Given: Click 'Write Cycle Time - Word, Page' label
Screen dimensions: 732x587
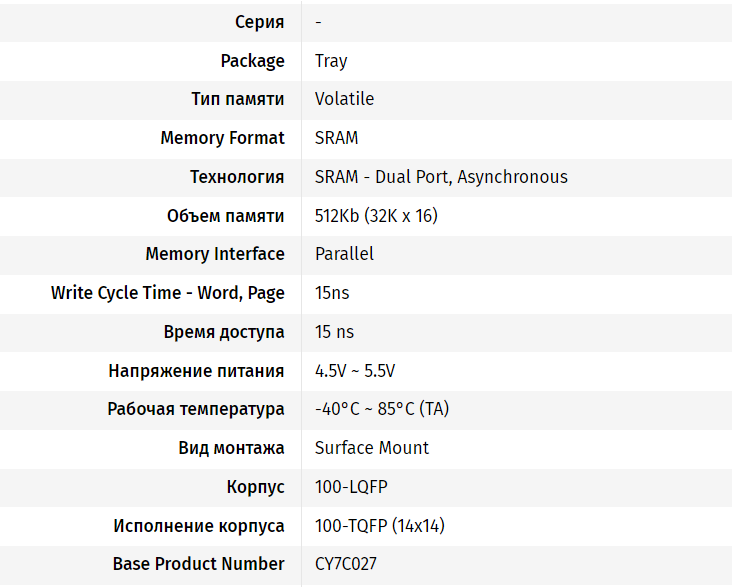Looking at the screenshot, I should tap(168, 293).
